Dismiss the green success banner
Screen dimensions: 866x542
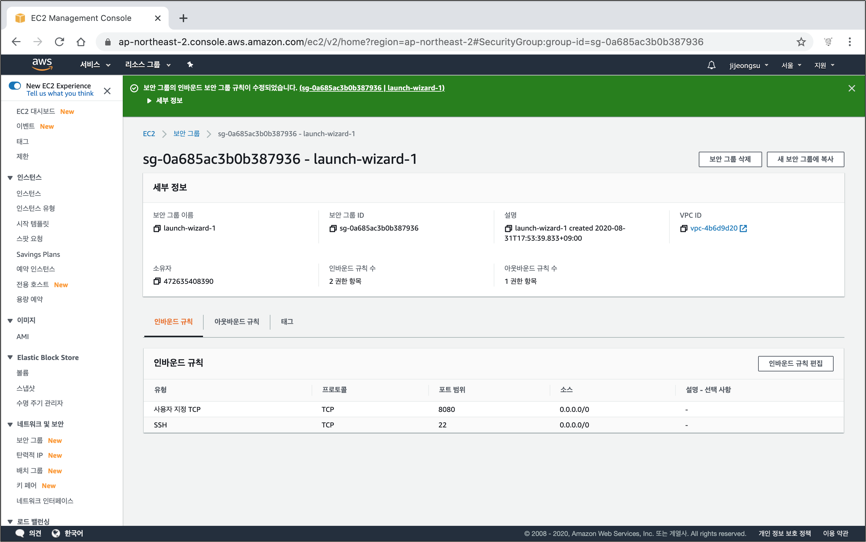tap(852, 88)
